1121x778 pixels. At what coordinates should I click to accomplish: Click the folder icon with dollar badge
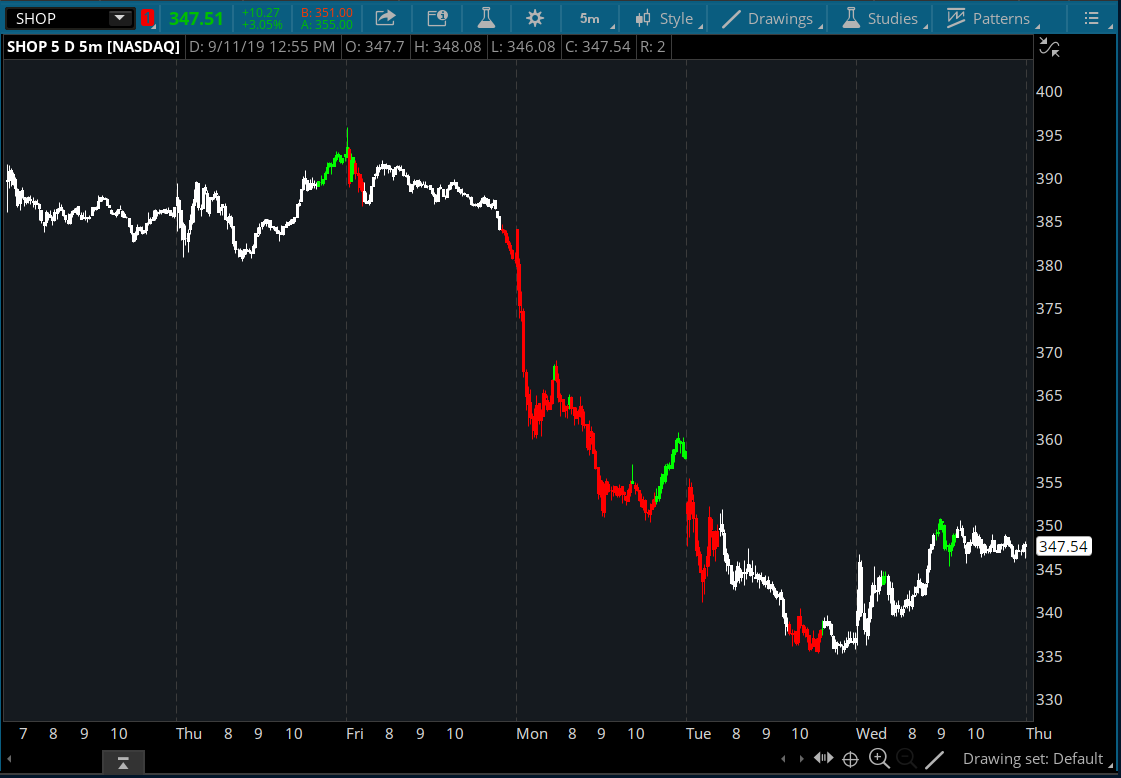[437, 18]
